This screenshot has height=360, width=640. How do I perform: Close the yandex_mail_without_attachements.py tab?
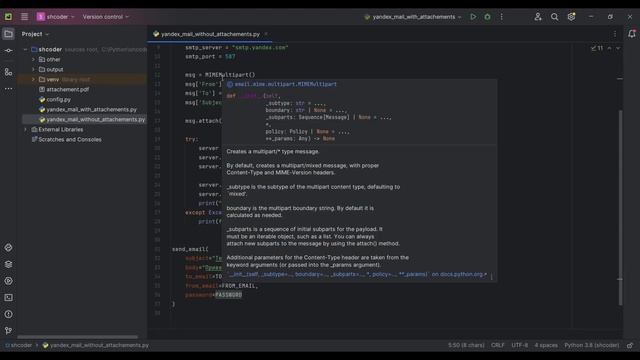click(x=266, y=34)
